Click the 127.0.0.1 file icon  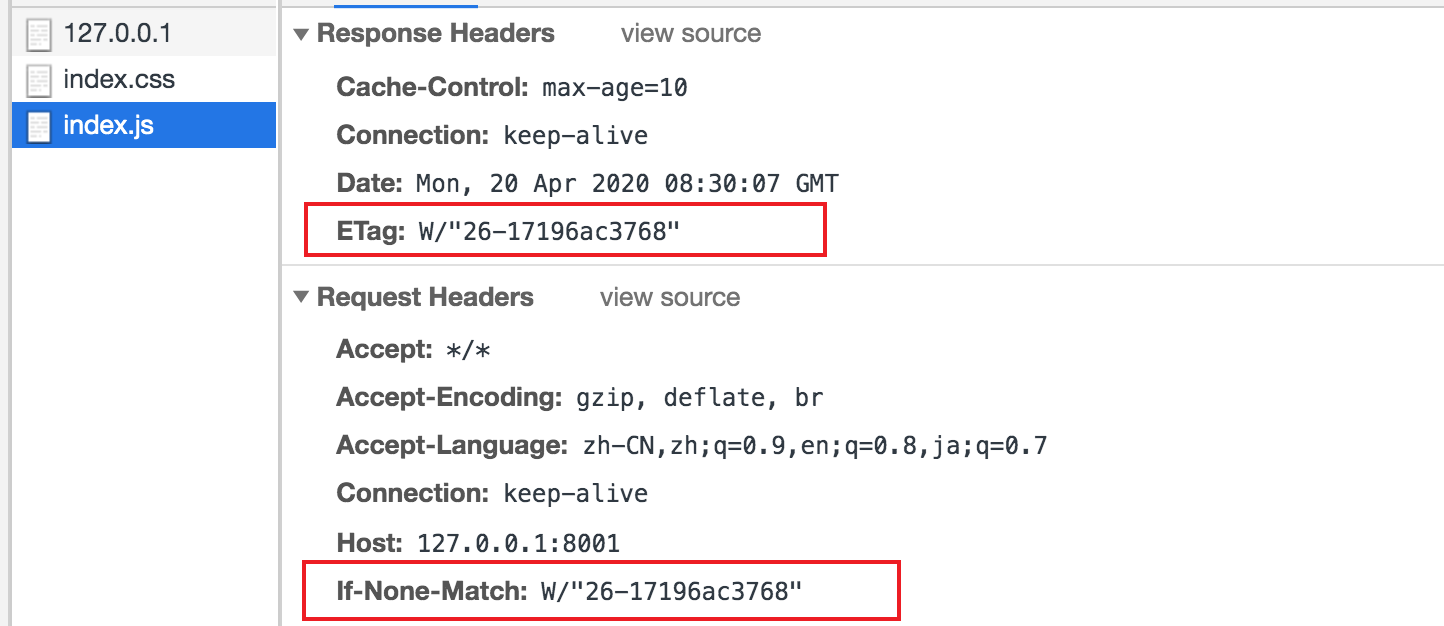pos(39,34)
